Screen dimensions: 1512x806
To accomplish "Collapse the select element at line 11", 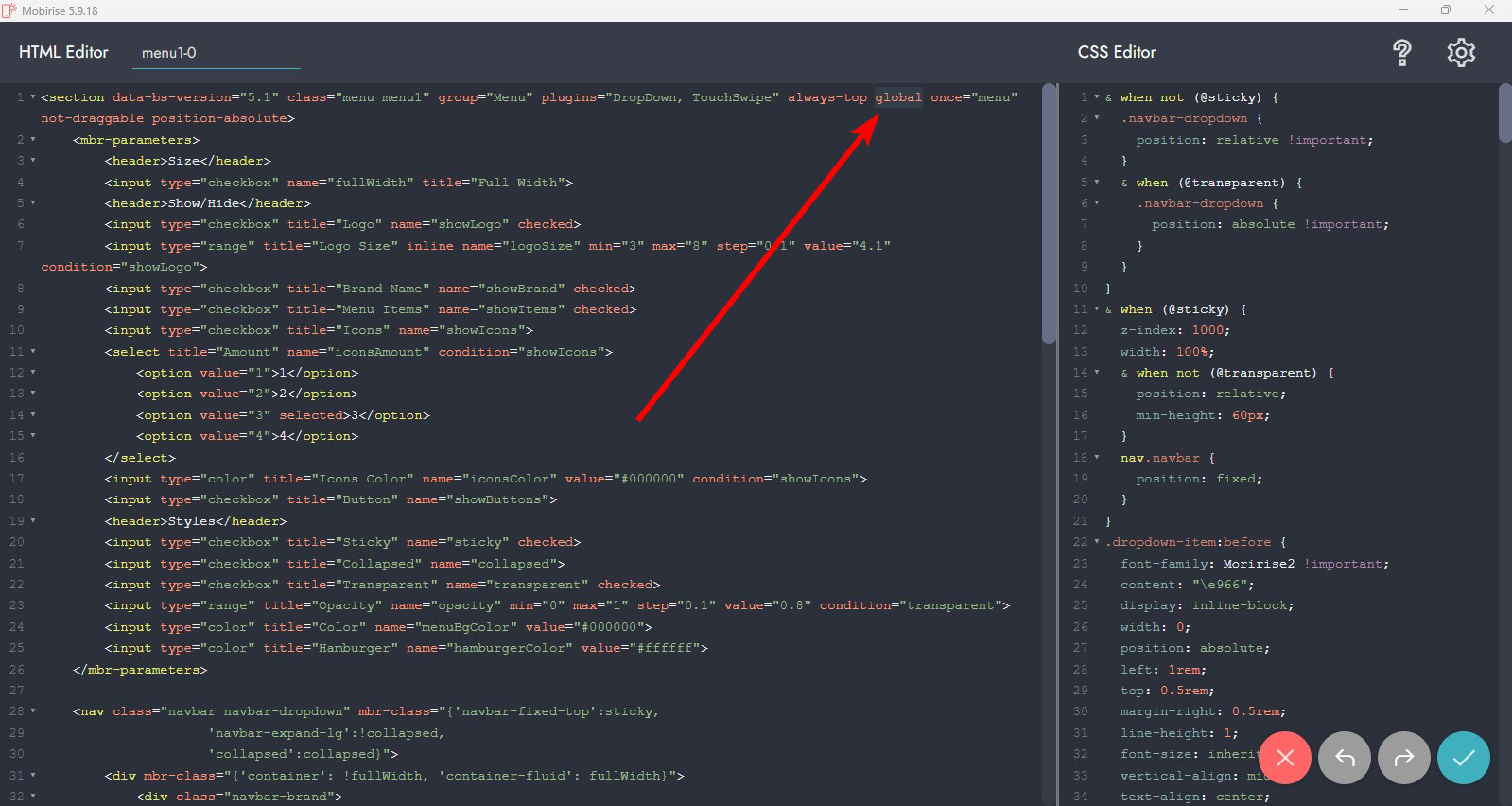I will point(33,352).
